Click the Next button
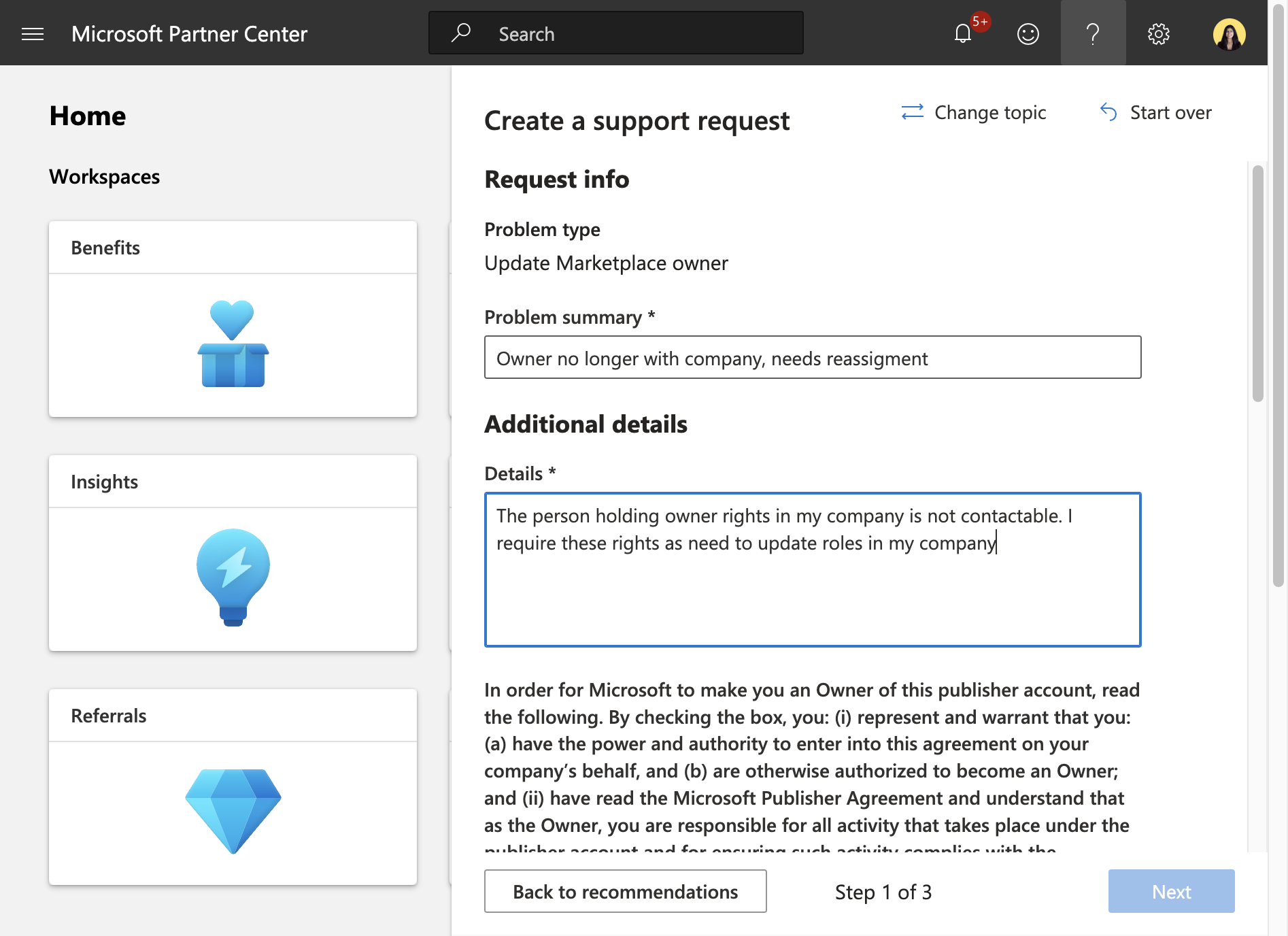 (x=1171, y=891)
